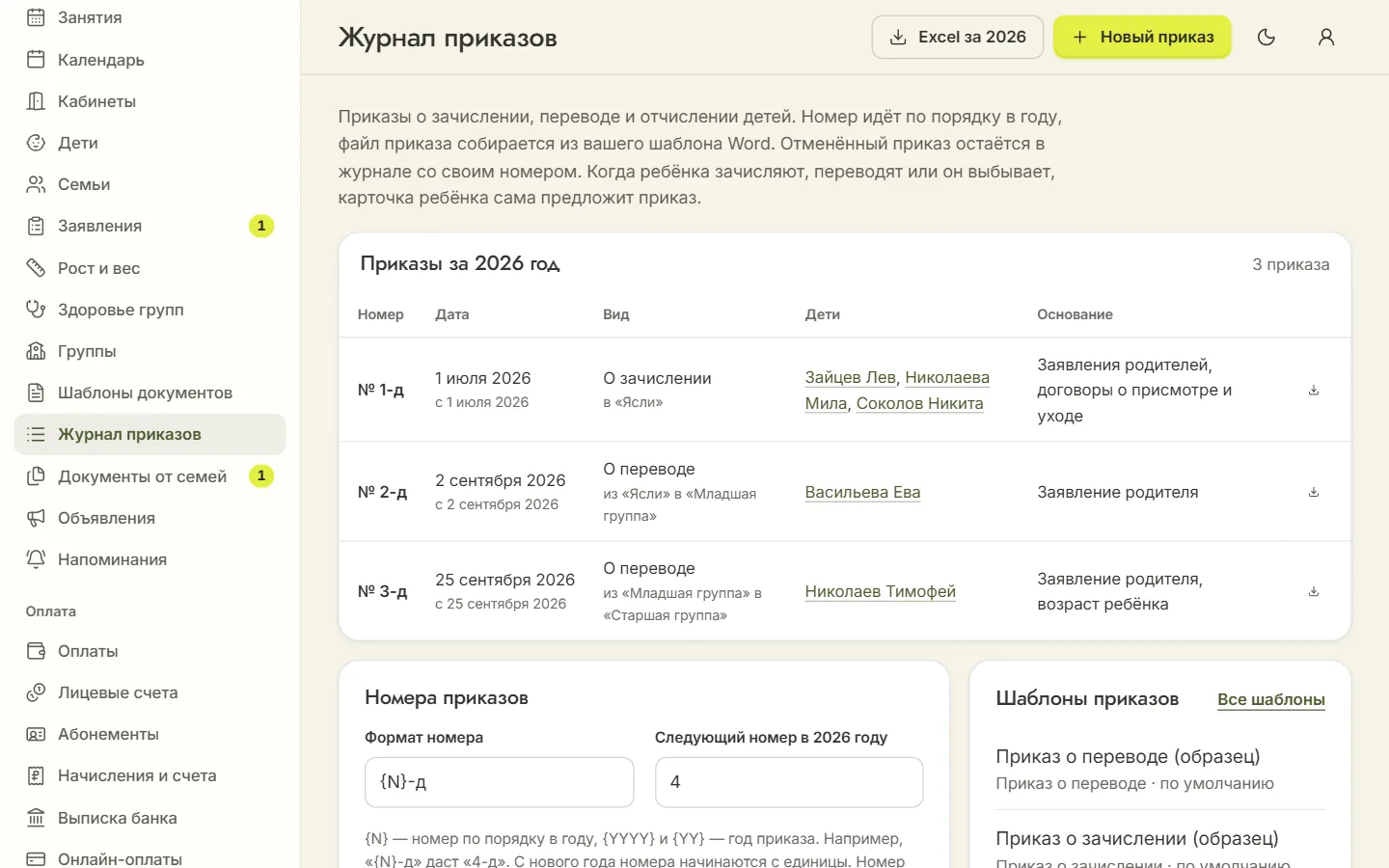Open Напоминания in the sidebar

150,559
